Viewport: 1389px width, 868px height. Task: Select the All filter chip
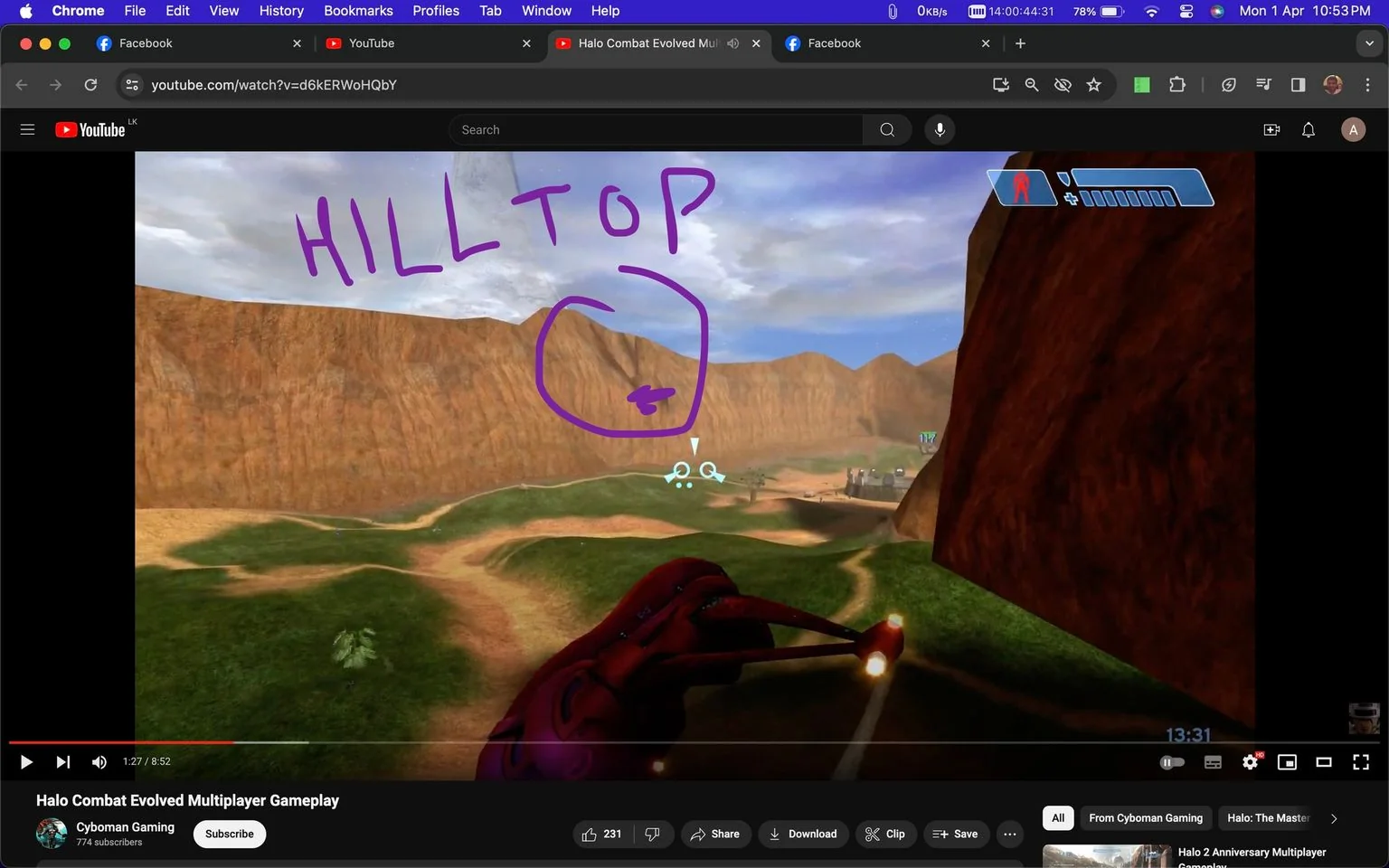pyautogui.click(x=1058, y=817)
